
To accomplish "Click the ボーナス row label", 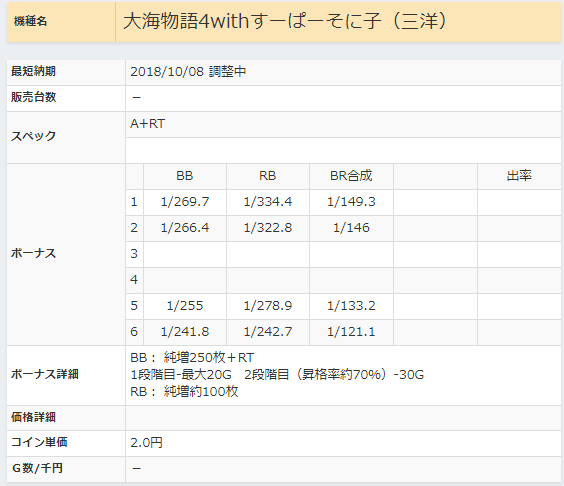I will (x=33, y=254).
